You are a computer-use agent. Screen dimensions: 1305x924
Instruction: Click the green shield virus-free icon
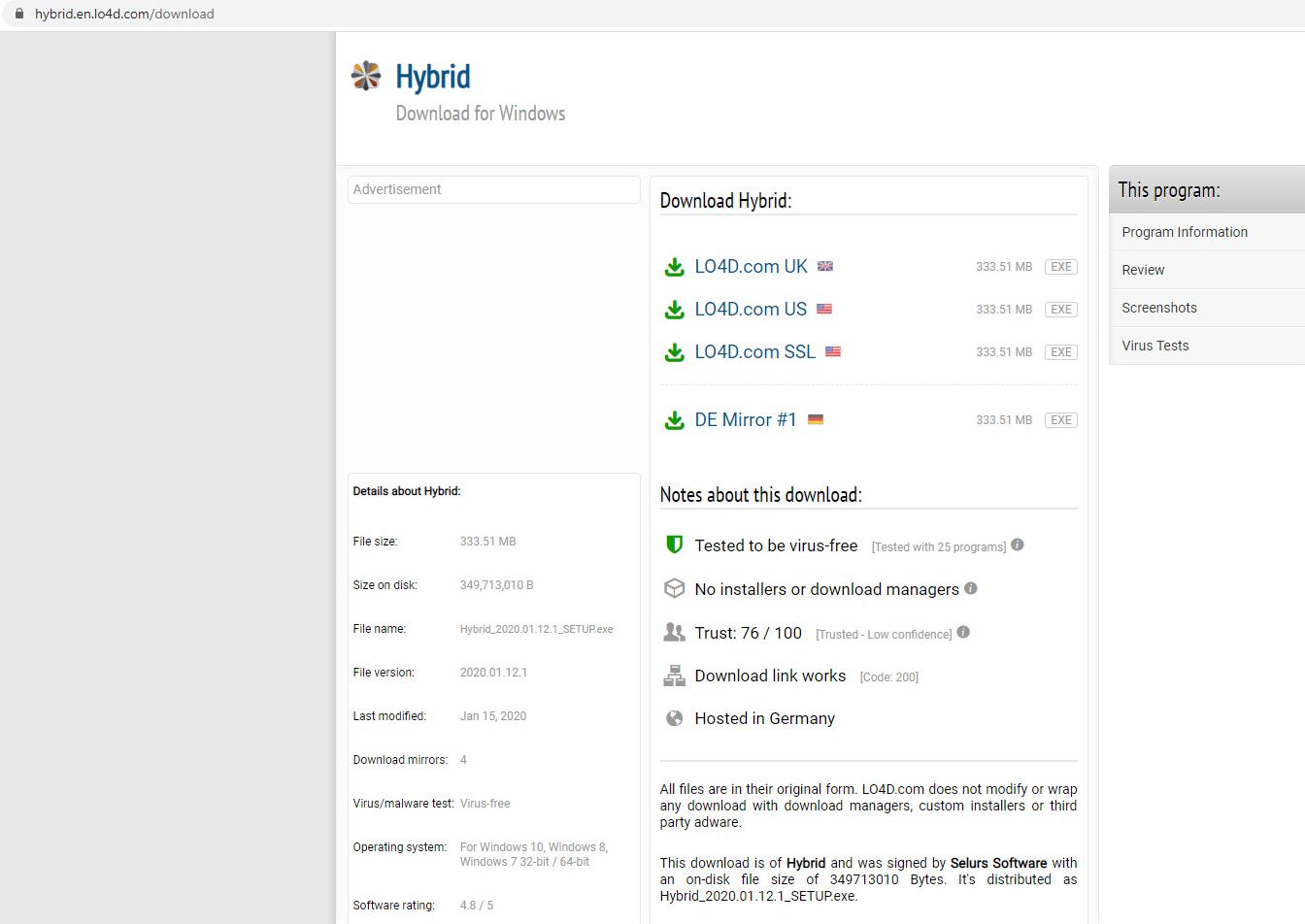click(674, 544)
